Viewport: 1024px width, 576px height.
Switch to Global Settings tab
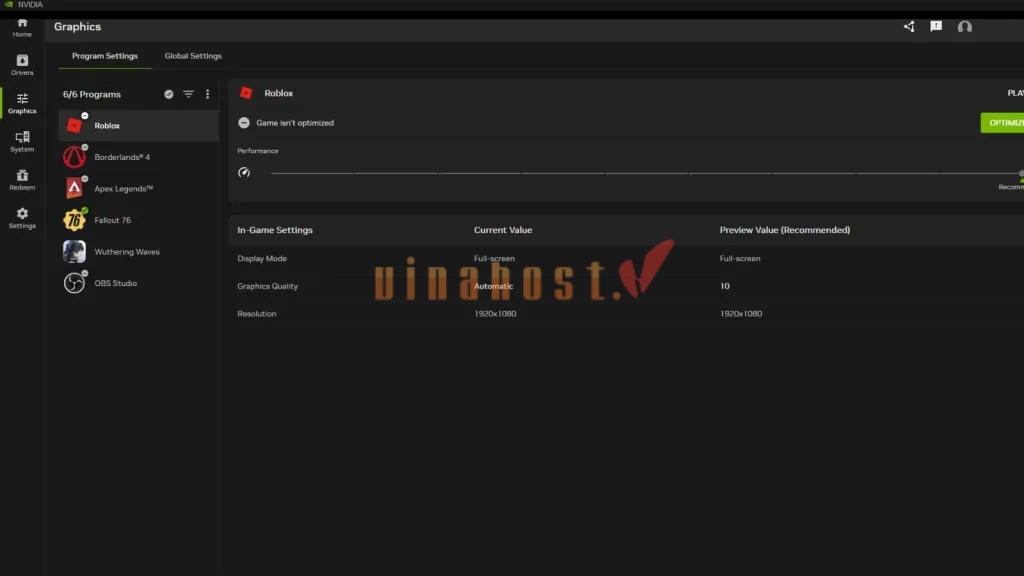coord(193,56)
